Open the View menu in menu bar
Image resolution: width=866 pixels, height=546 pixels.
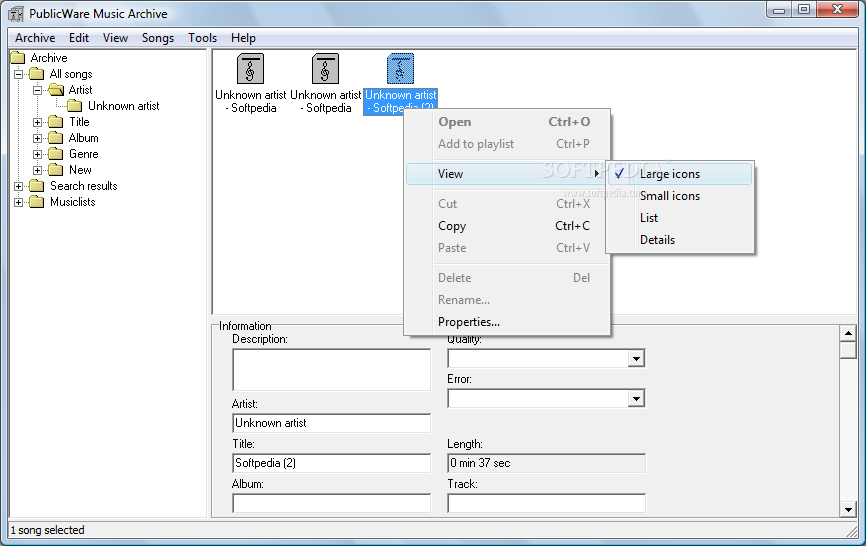(x=115, y=38)
